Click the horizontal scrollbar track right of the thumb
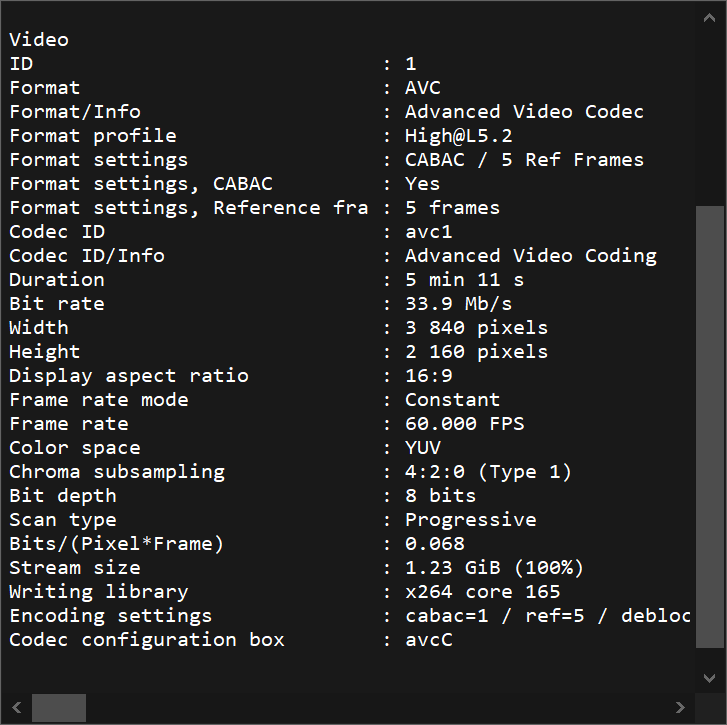Screen dimensions: 727x725 (x=380, y=707)
